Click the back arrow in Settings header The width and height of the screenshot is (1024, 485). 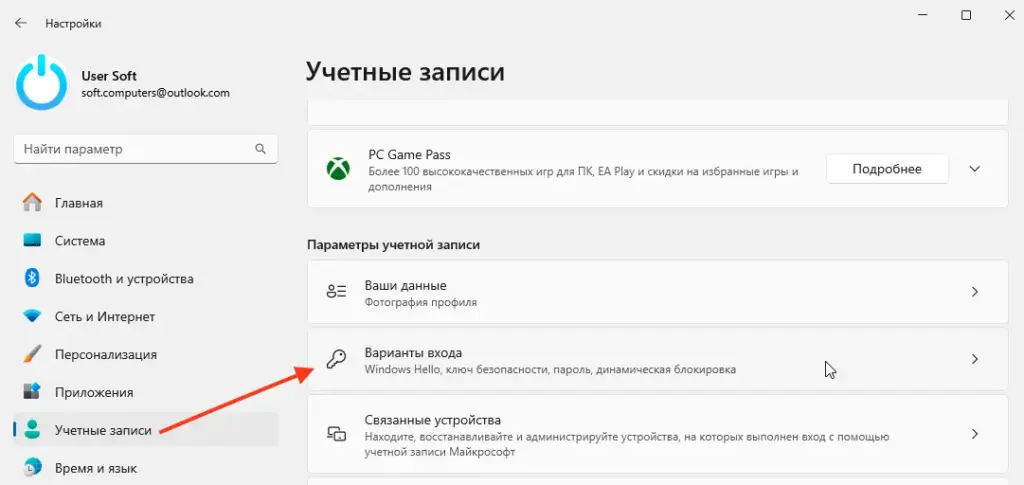[20, 23]
